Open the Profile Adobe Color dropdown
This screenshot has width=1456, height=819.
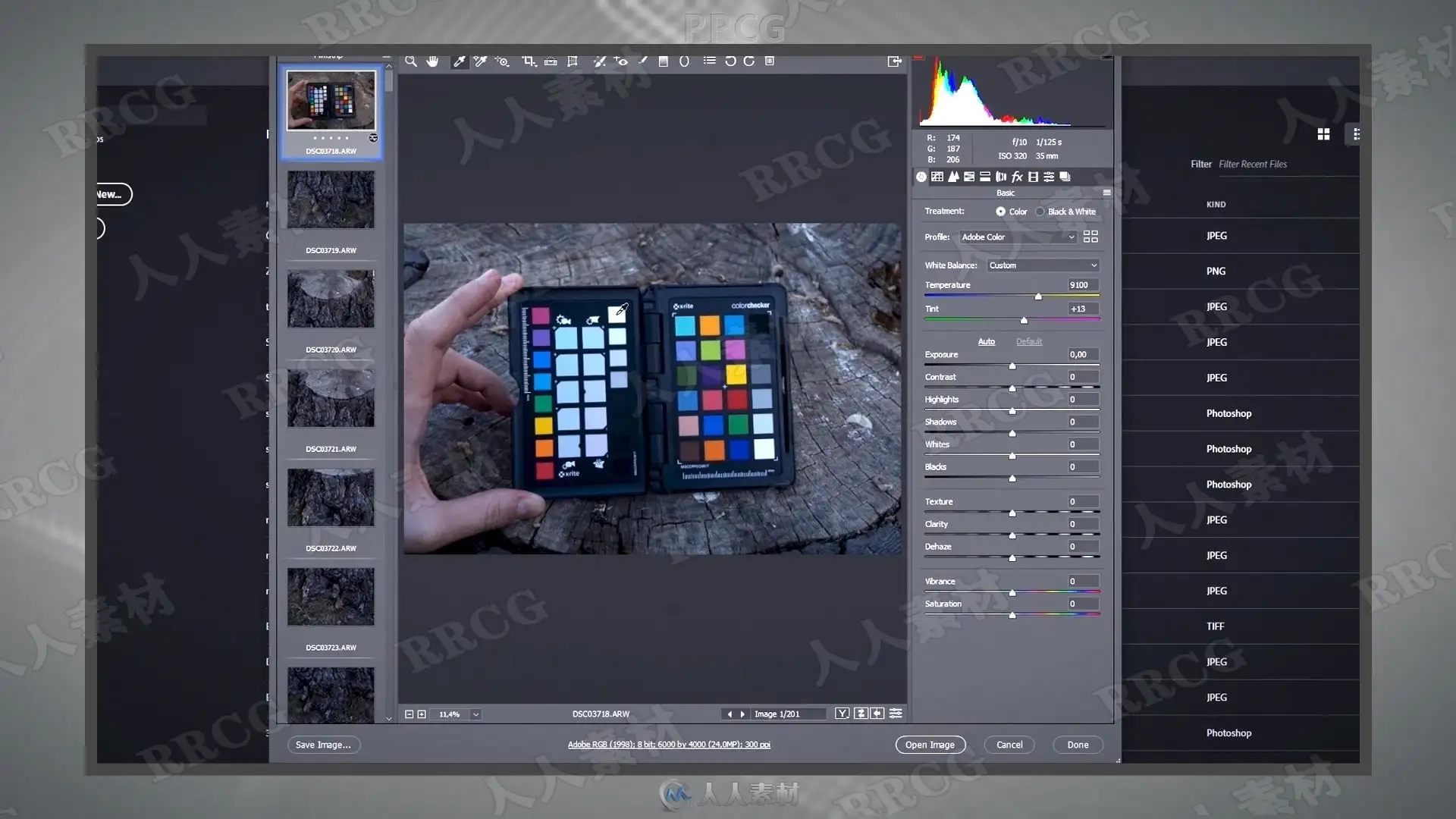[1018, 237]
